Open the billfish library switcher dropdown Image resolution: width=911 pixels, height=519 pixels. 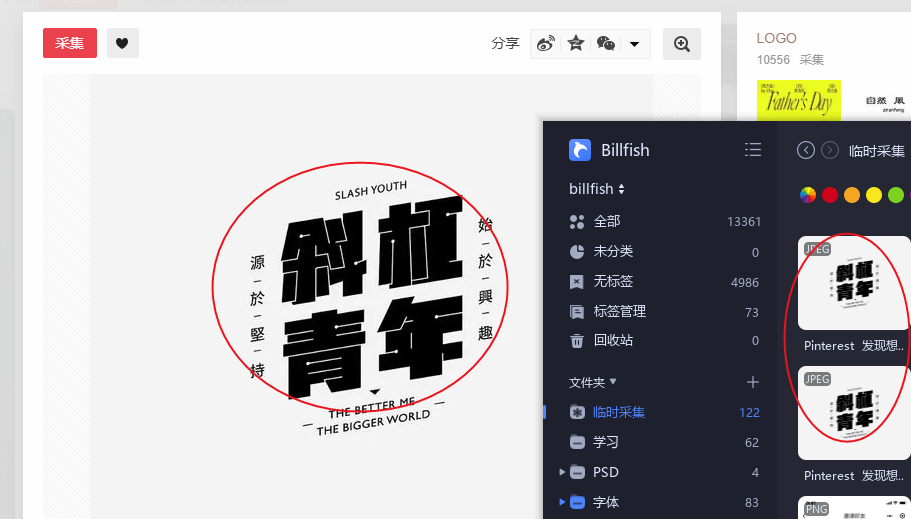pyautogui.click(x=597, y=189)
